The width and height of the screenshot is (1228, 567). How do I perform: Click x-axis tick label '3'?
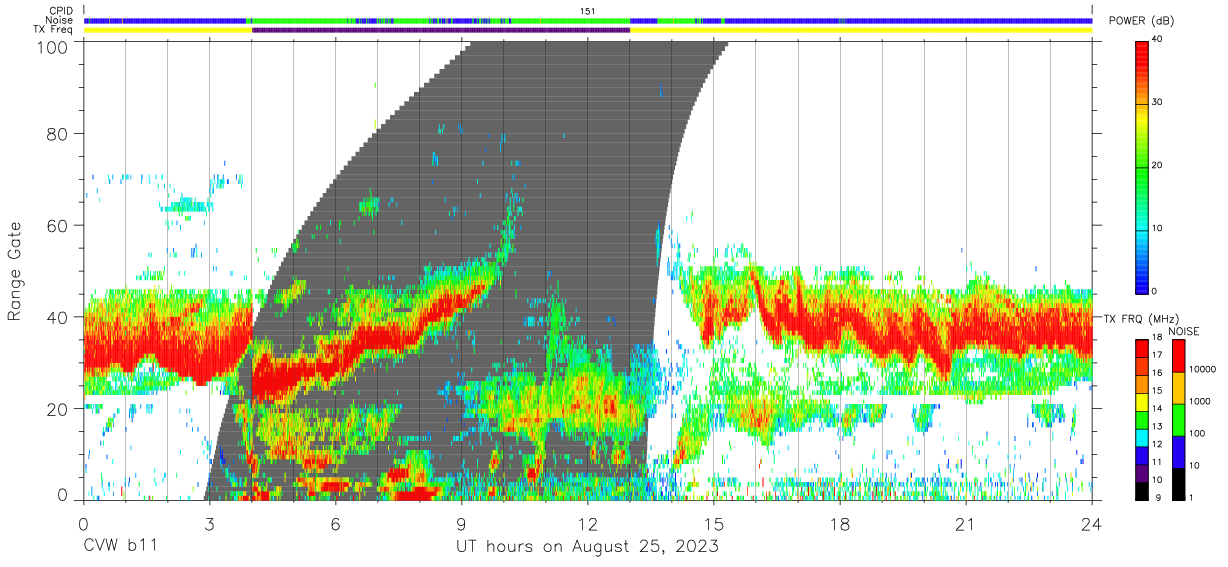point(209,524)
